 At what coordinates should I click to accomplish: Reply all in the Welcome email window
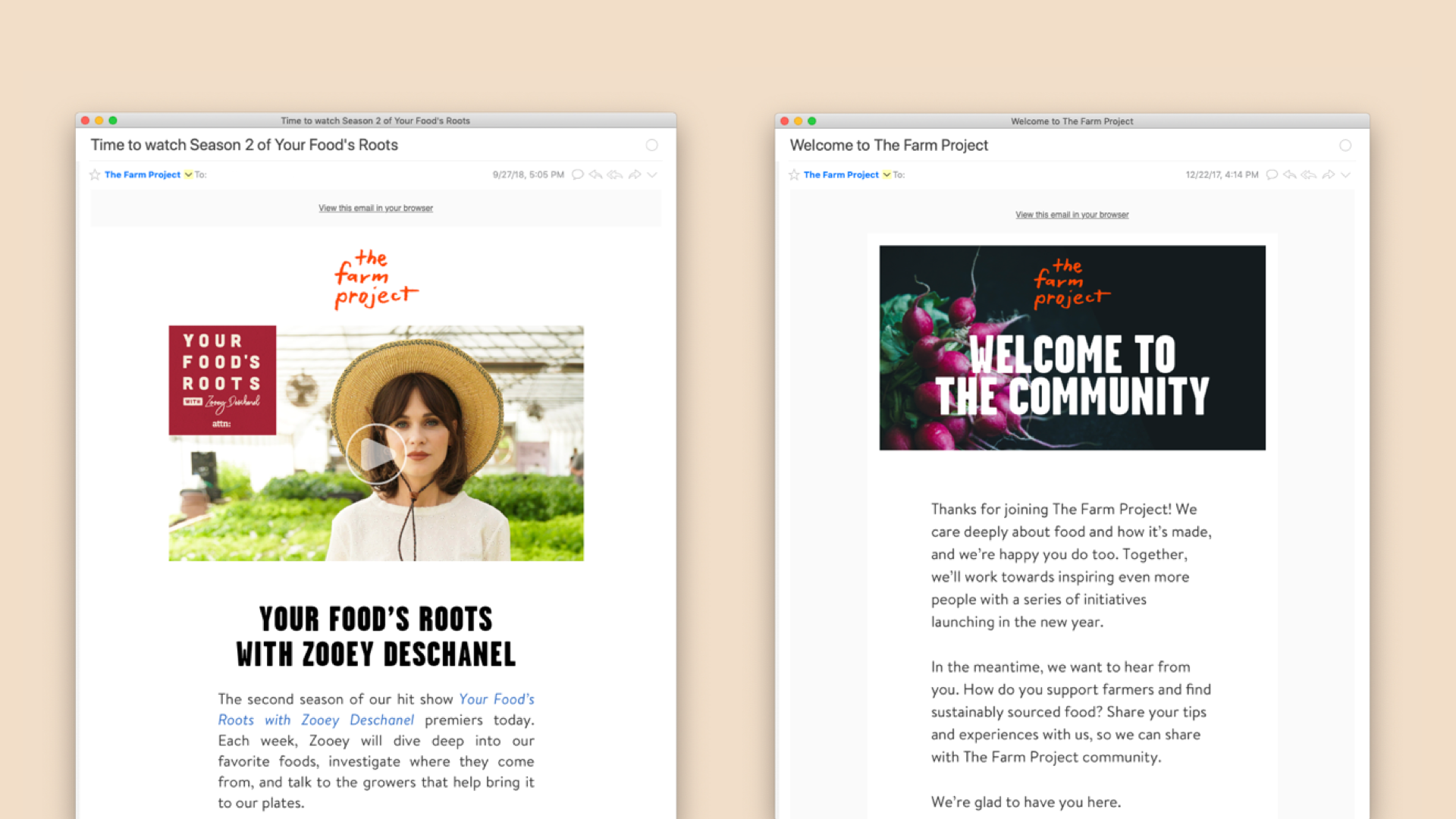point(1309,174)
